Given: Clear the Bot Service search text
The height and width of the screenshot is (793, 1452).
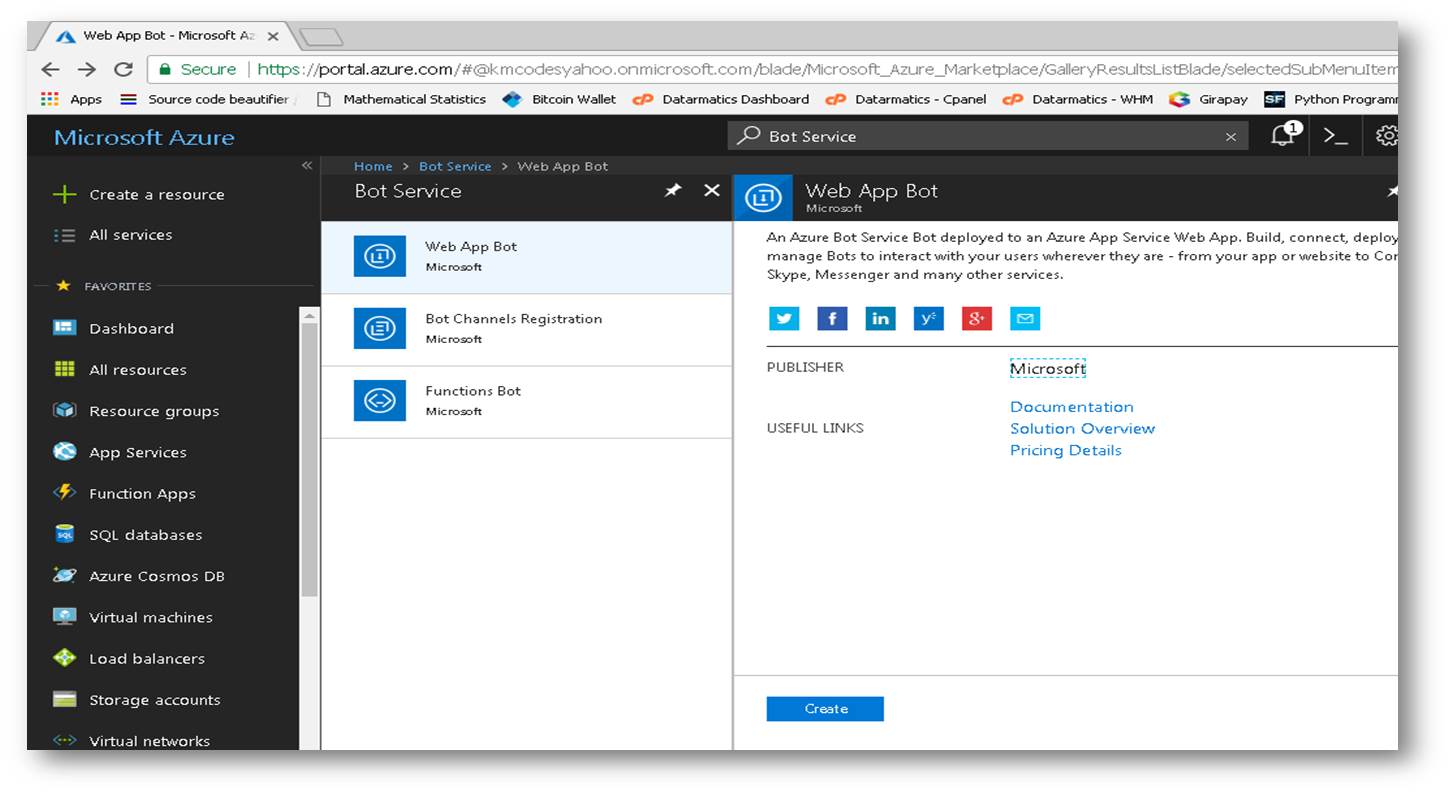Looking at the screenshot, I should pyautogui.click(x=1230, y=137).
